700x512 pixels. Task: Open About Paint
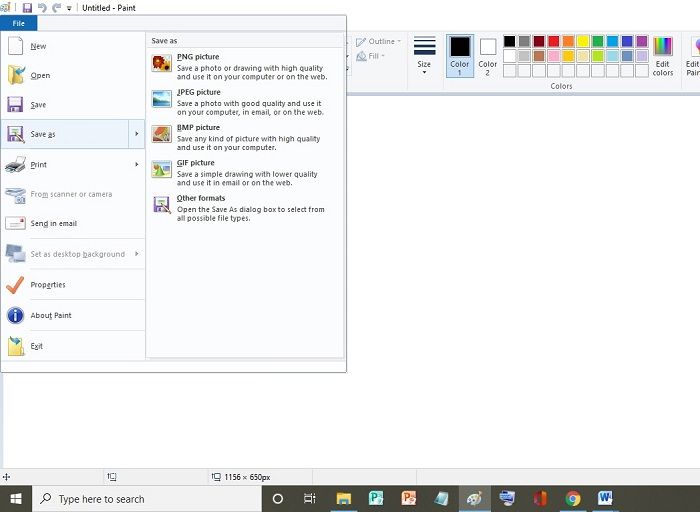(x=73, y=315)
